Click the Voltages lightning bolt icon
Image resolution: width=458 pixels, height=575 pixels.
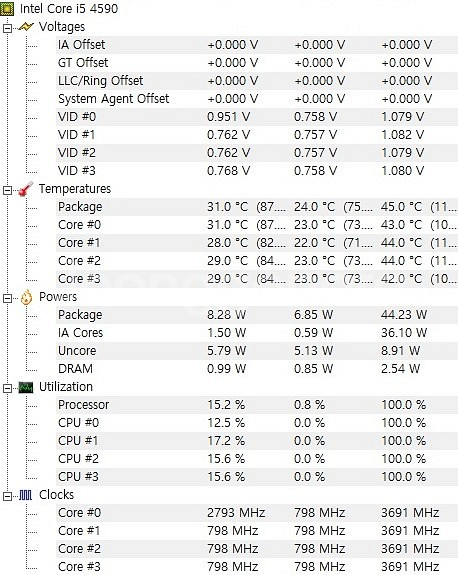point(26,27)
